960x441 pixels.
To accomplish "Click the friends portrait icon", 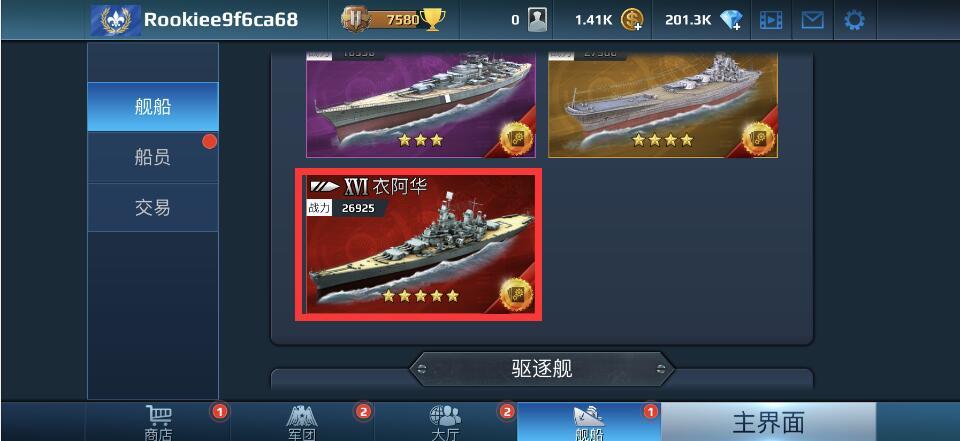I will tap(538, 20).
